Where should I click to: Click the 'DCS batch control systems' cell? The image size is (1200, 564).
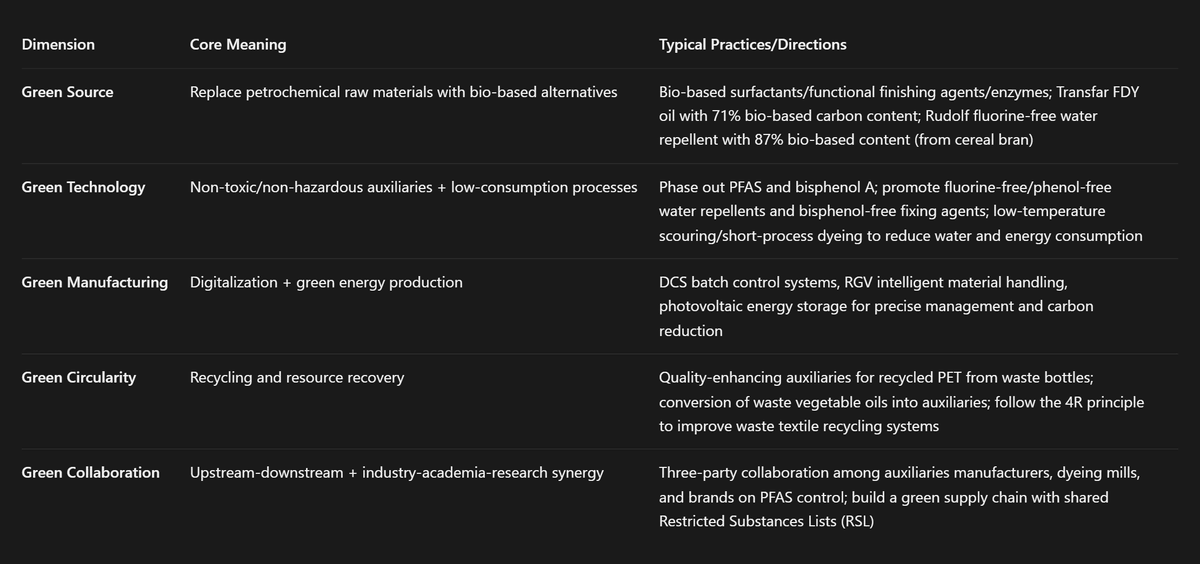pyautogui.click(x=876, y=306)
